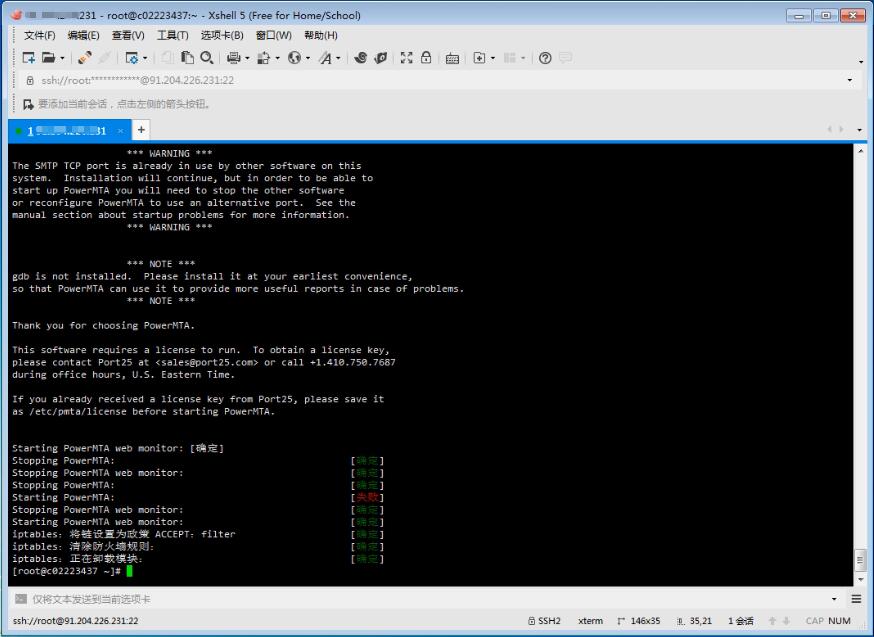Open the 查看(V) menu

[128, 35]
